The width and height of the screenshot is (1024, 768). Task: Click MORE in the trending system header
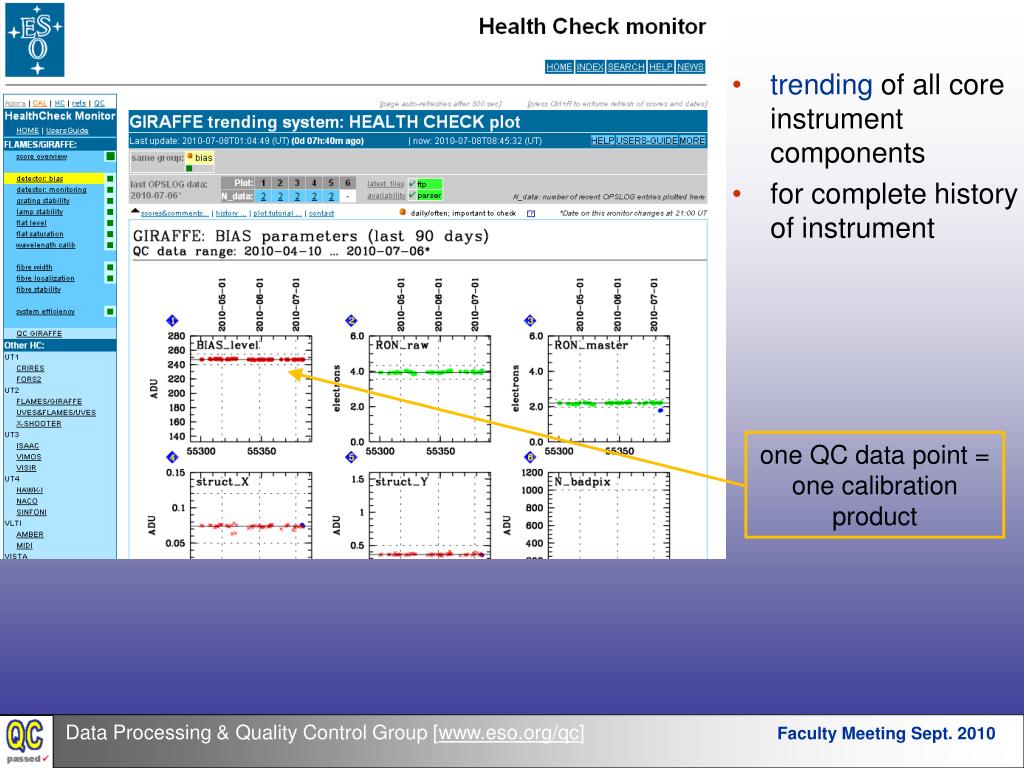692,140
